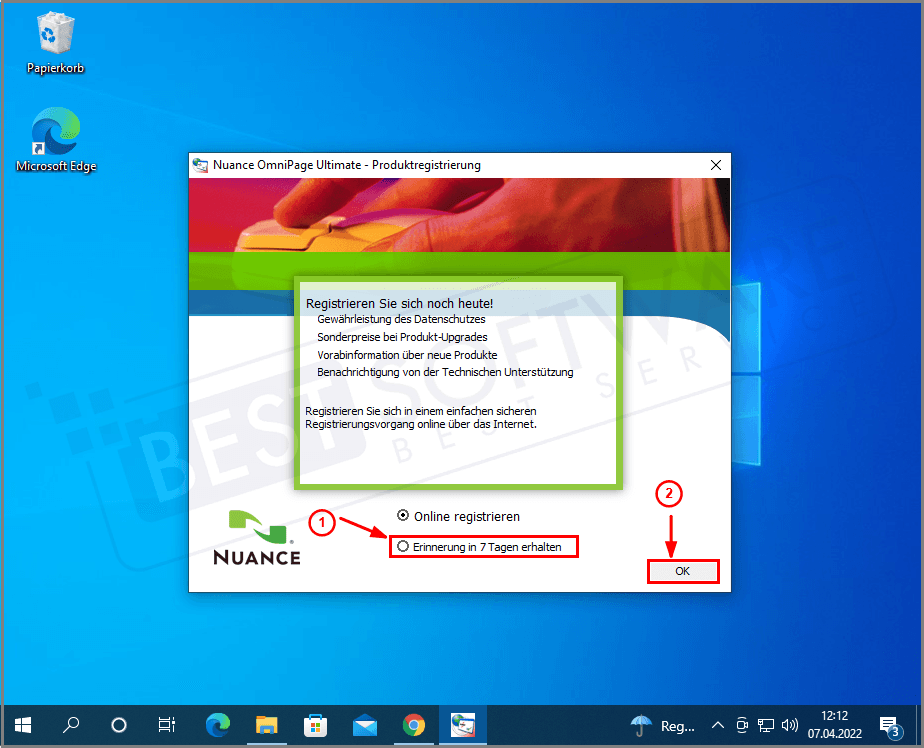Expand the hidden system tray icons
Viewport: 924px width, 748px height.
(x=717, y=725)
